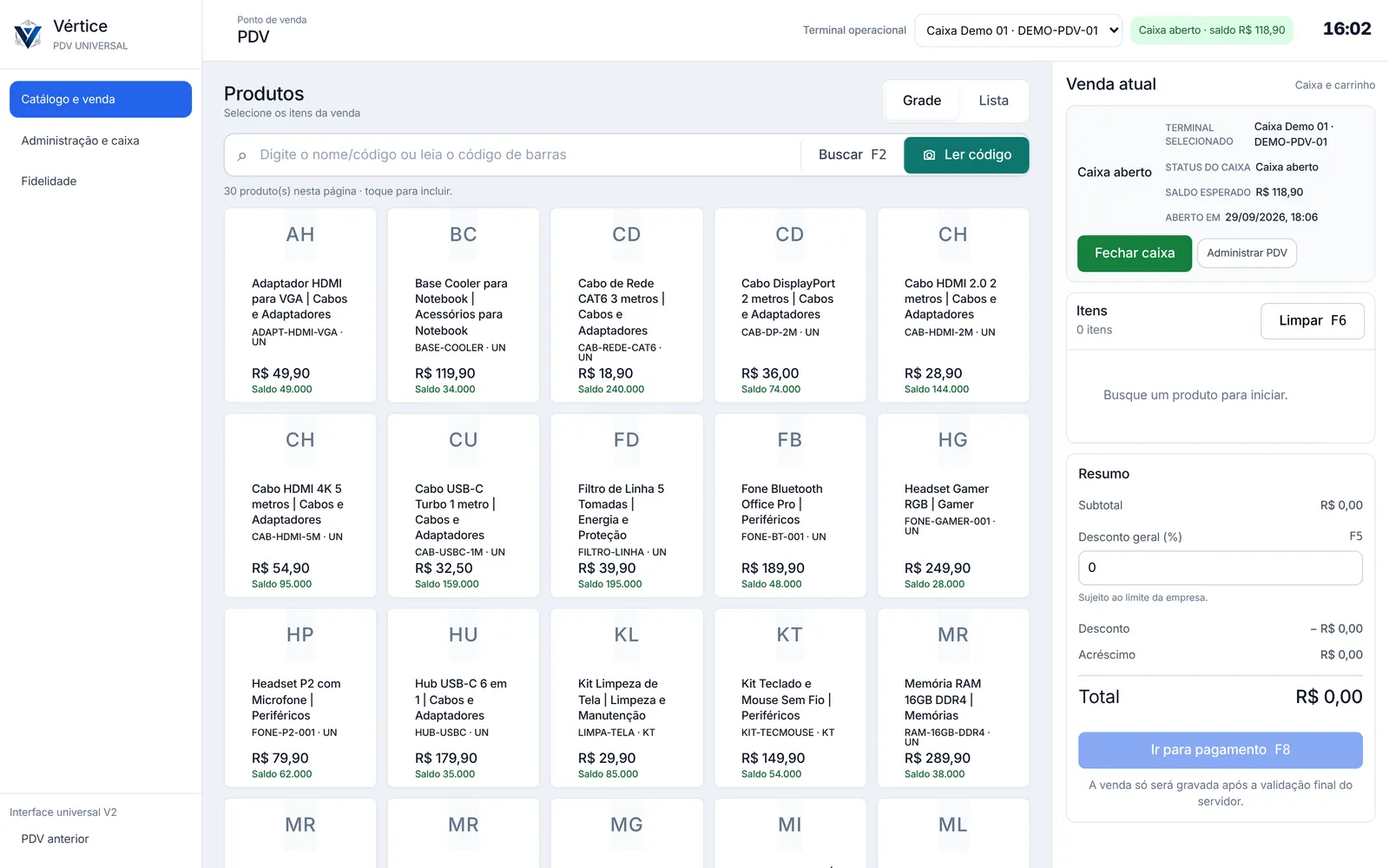
Task: Open Catálogo e venda section
Action: click(x=101, y=99)
